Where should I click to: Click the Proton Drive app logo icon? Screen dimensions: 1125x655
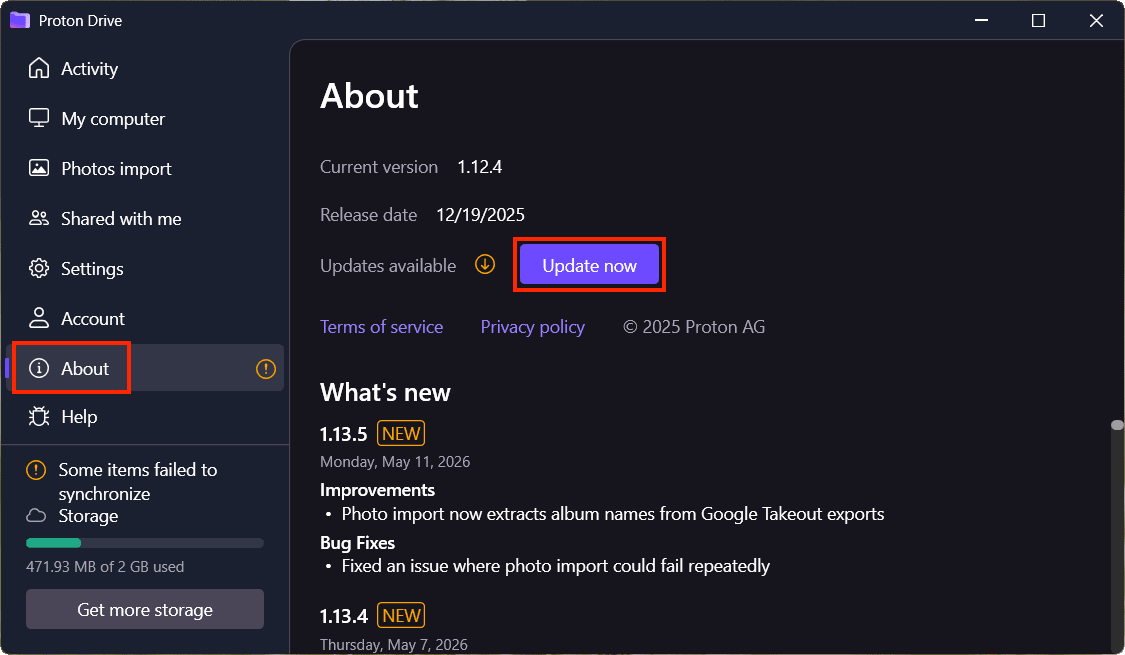point(19,20)
